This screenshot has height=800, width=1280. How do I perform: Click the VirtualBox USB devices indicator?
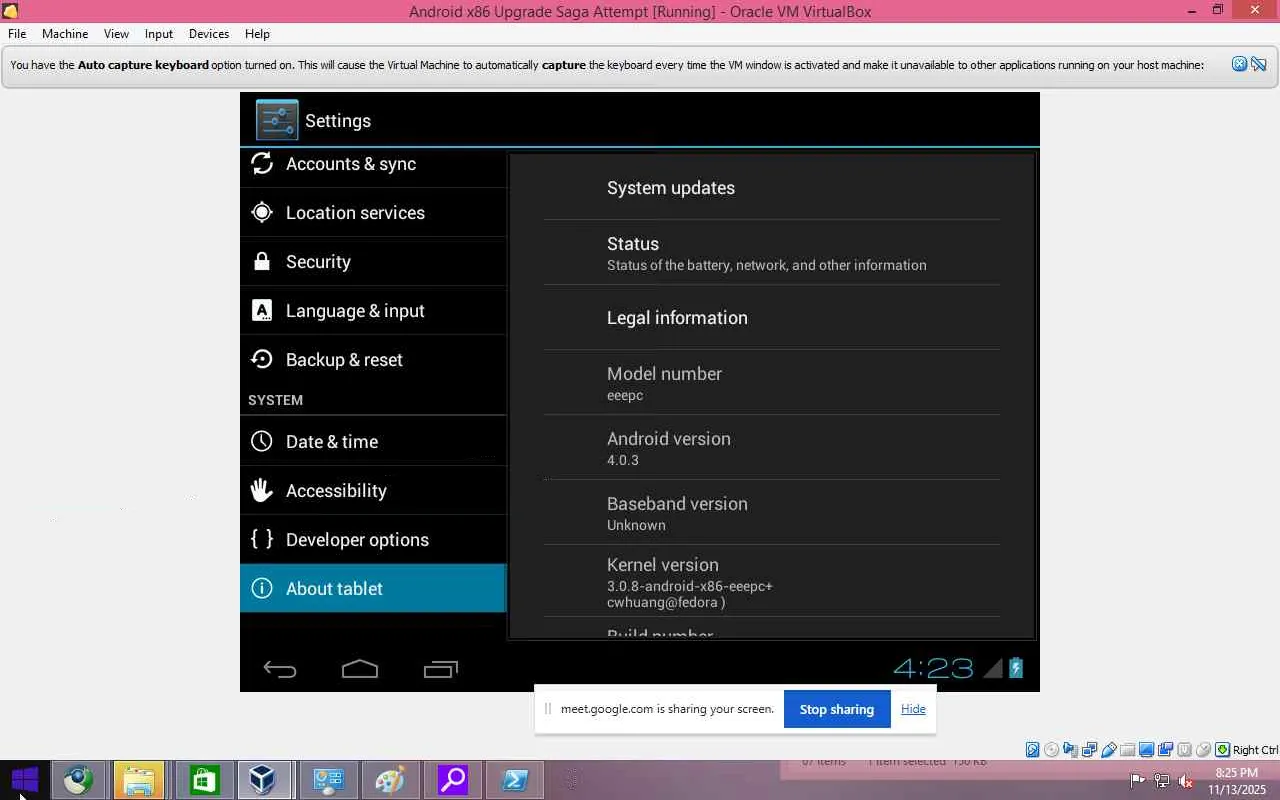[x=1109, y=750]
